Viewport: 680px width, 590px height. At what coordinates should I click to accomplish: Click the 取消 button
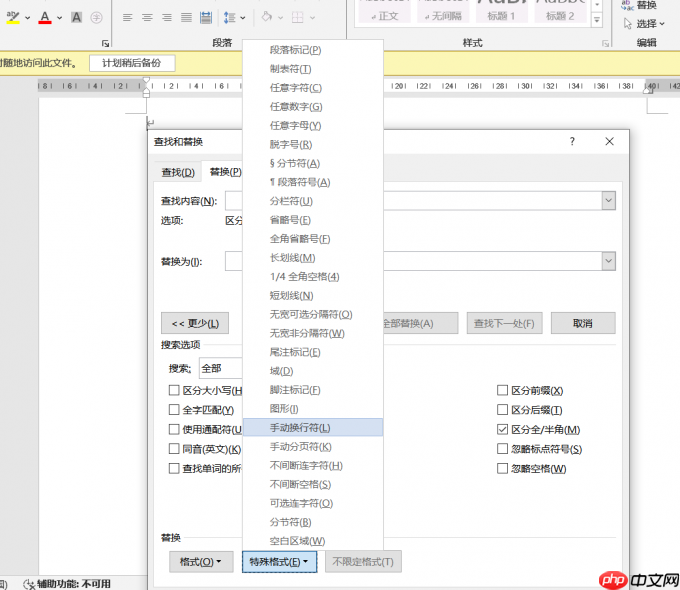point(583,323)
